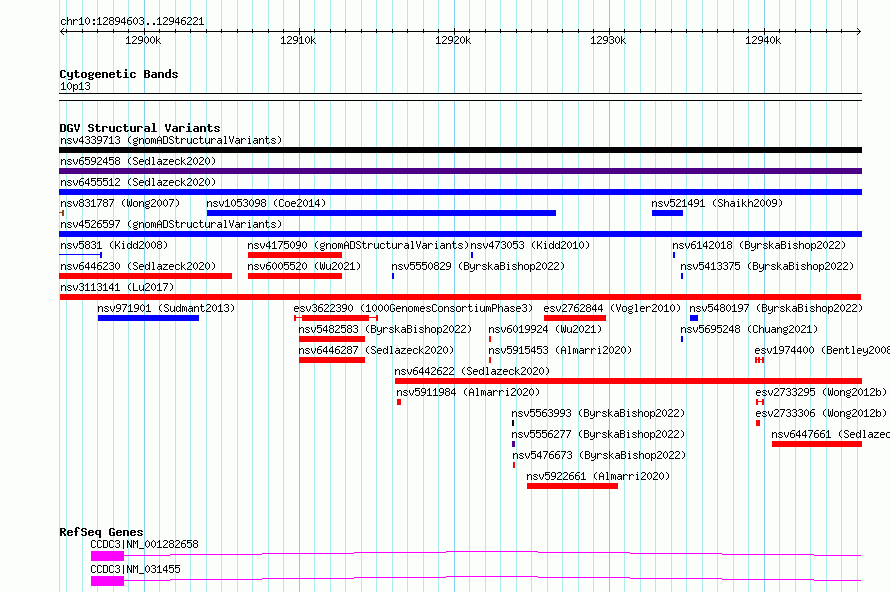Screen dimensions: 890x592
Task: Select the red esv3622390 variant glyph
Action: [335, 318]
